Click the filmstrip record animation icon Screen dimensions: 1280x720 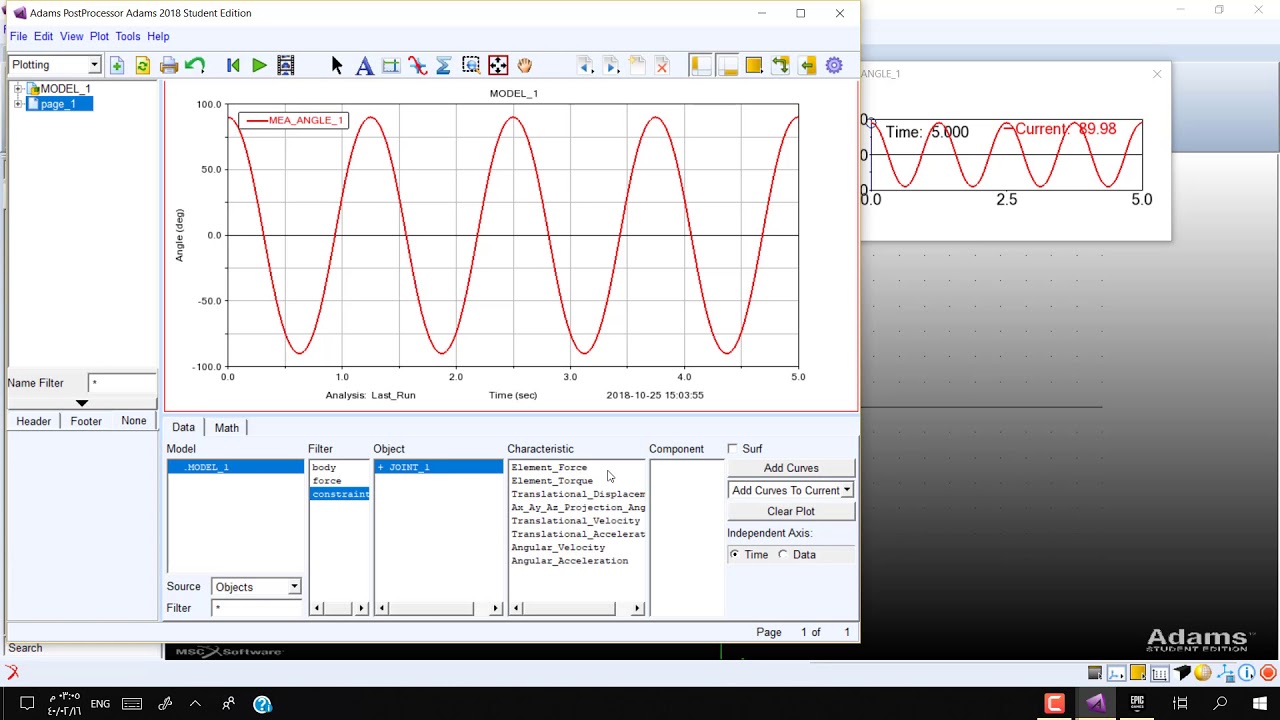coord(286,65)
